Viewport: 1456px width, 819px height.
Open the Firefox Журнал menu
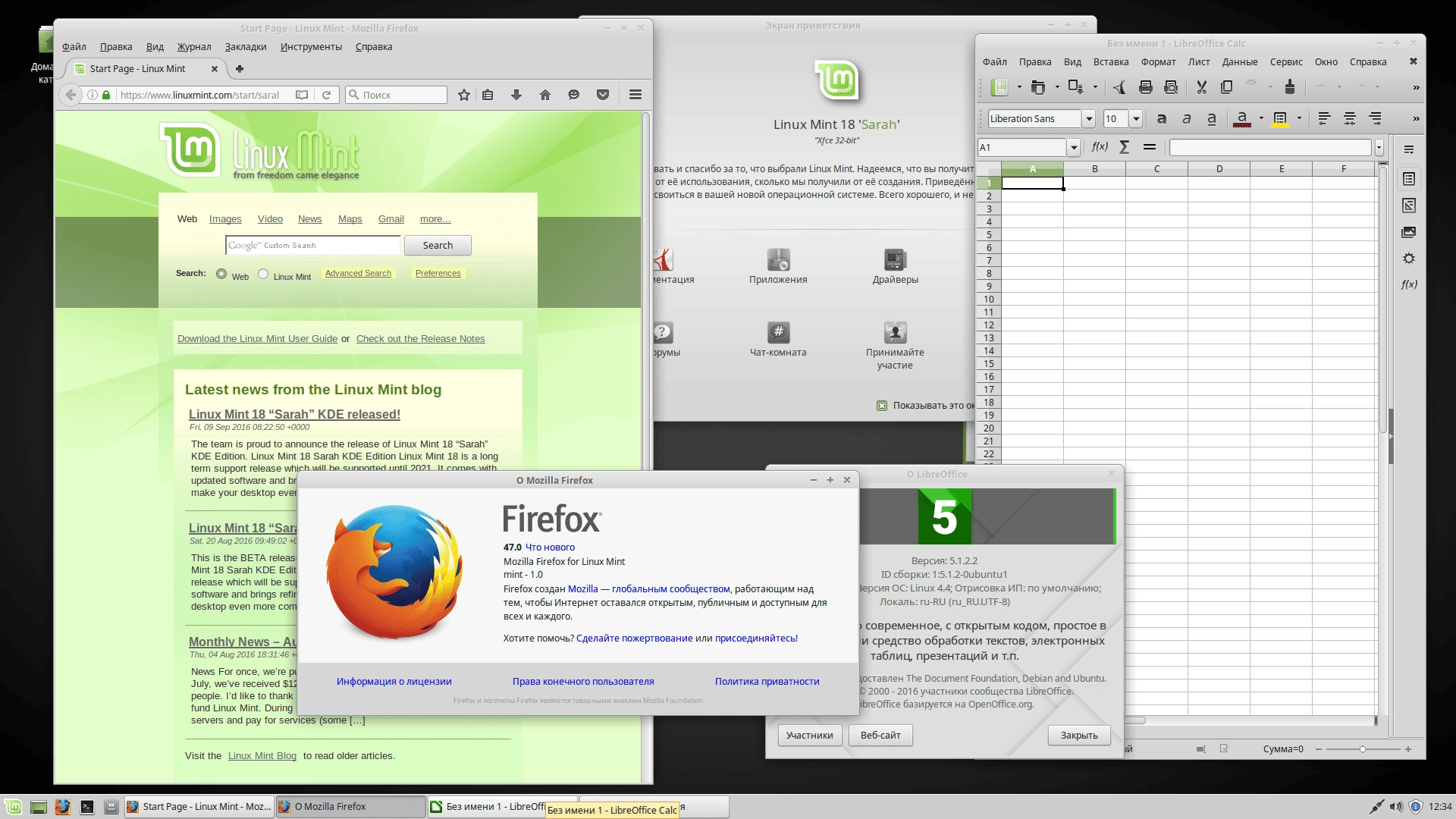[194, 47]
